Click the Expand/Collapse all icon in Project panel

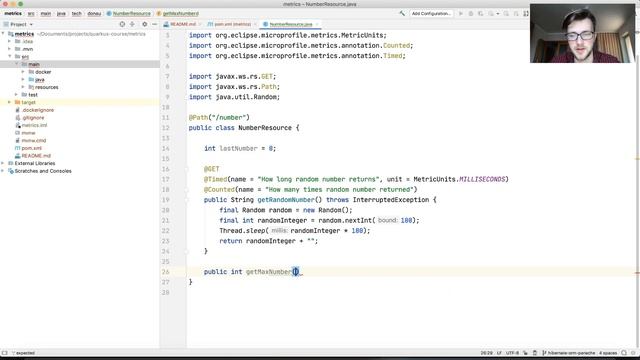click(132, 24)
